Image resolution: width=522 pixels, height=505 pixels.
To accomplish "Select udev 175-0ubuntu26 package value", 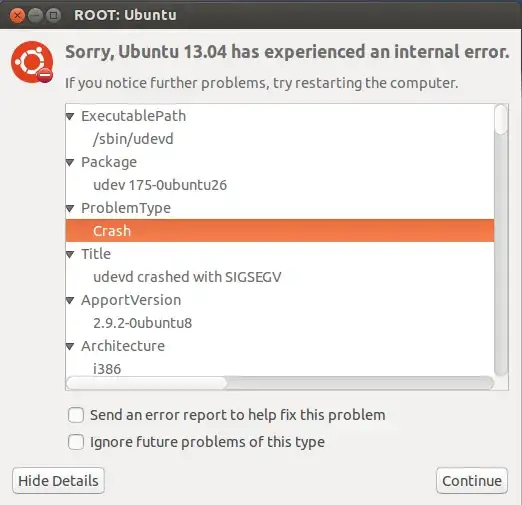I will click(x=280, y=185).
